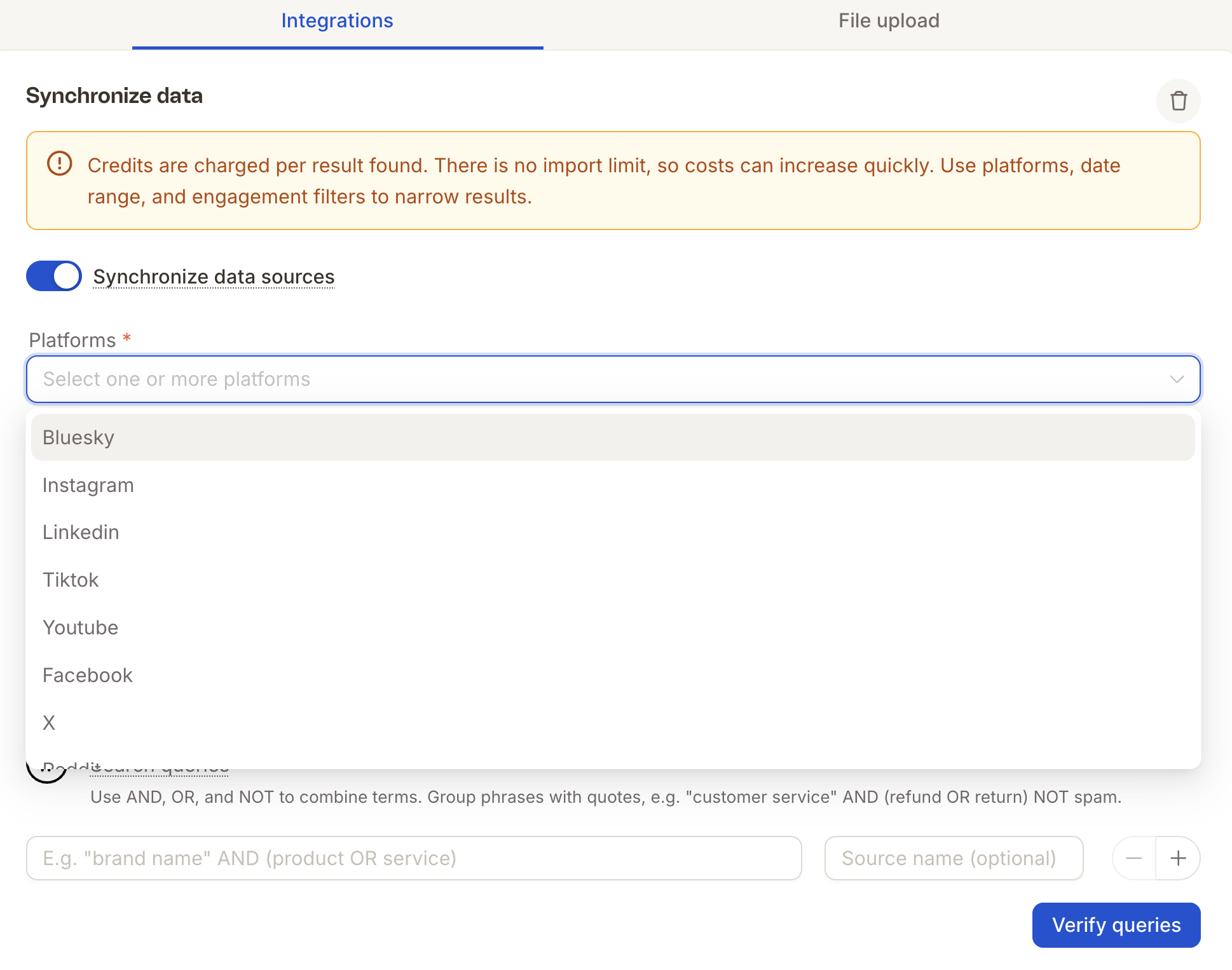Collapse the Platforms dropdown chevron
The height and width of the screenshot is (970, 1232).
[1177, 379]
